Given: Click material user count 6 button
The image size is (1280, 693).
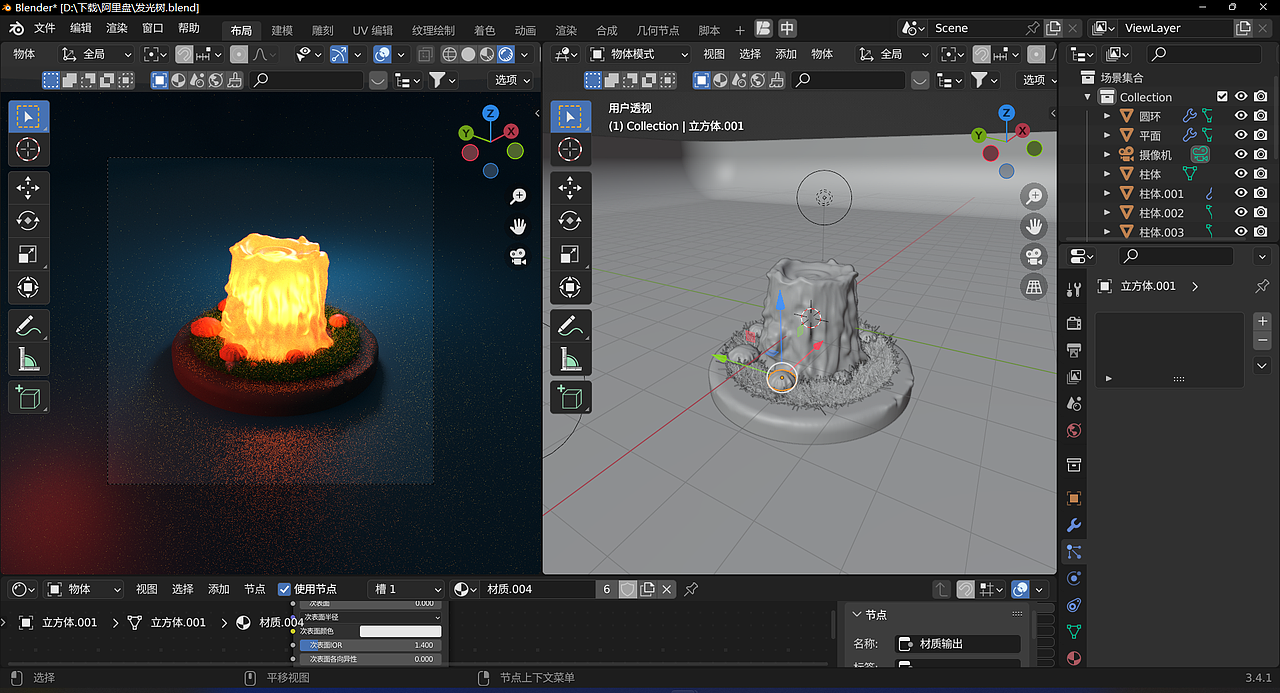Looking at the screenshot, I should tap(606, 589).
